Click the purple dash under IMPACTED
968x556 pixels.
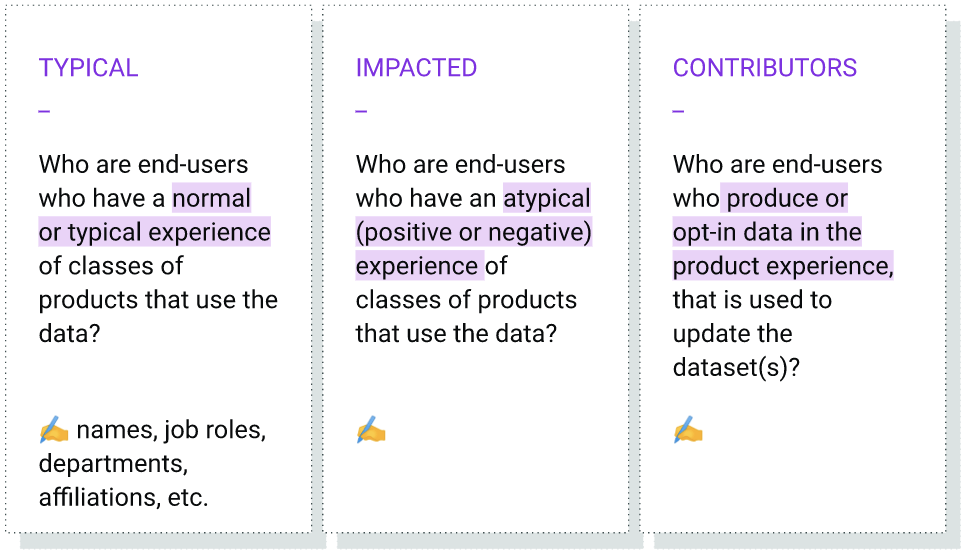click(x=361, y=111)
